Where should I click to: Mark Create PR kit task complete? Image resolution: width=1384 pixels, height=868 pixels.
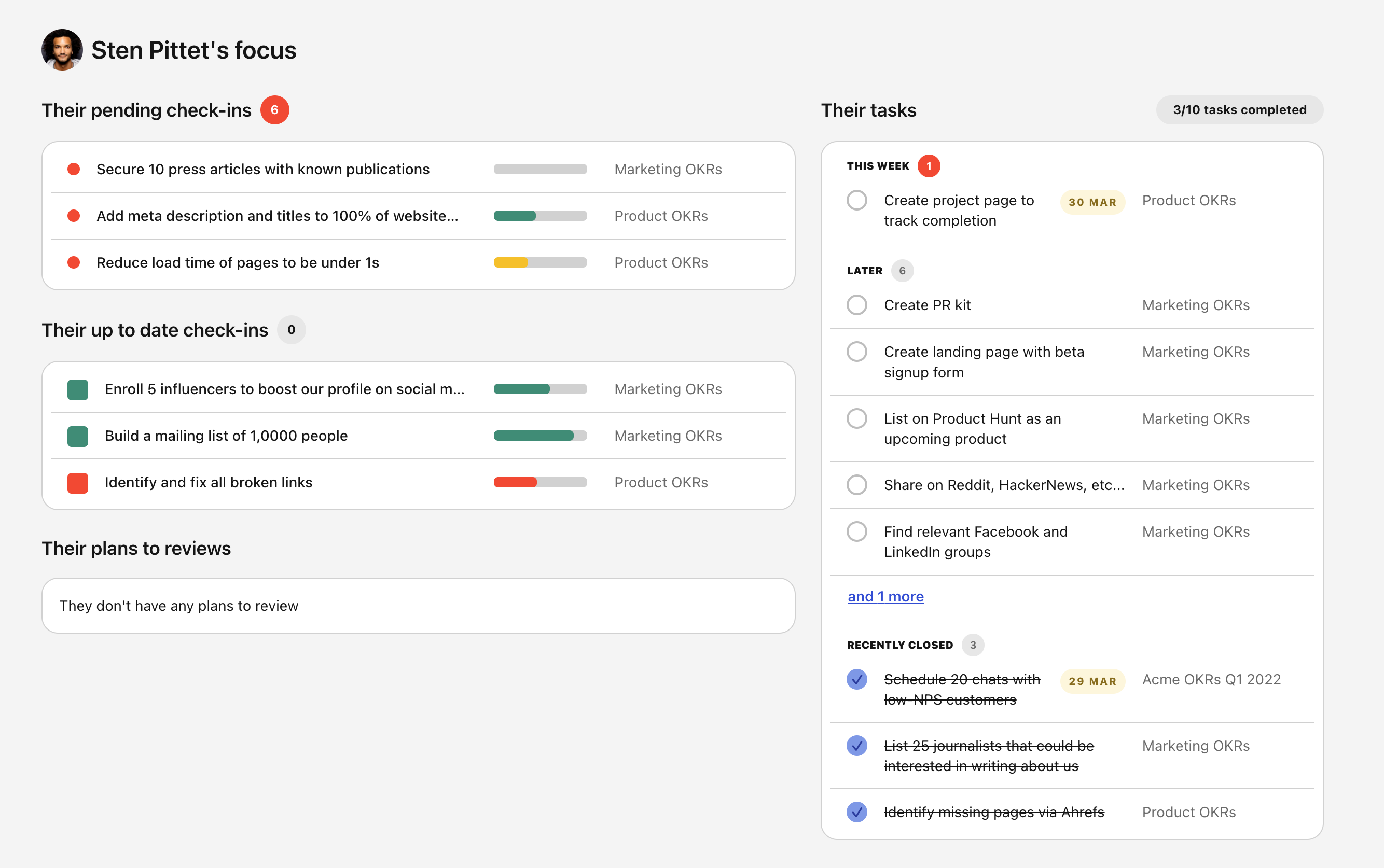click(x=857, y=305)
